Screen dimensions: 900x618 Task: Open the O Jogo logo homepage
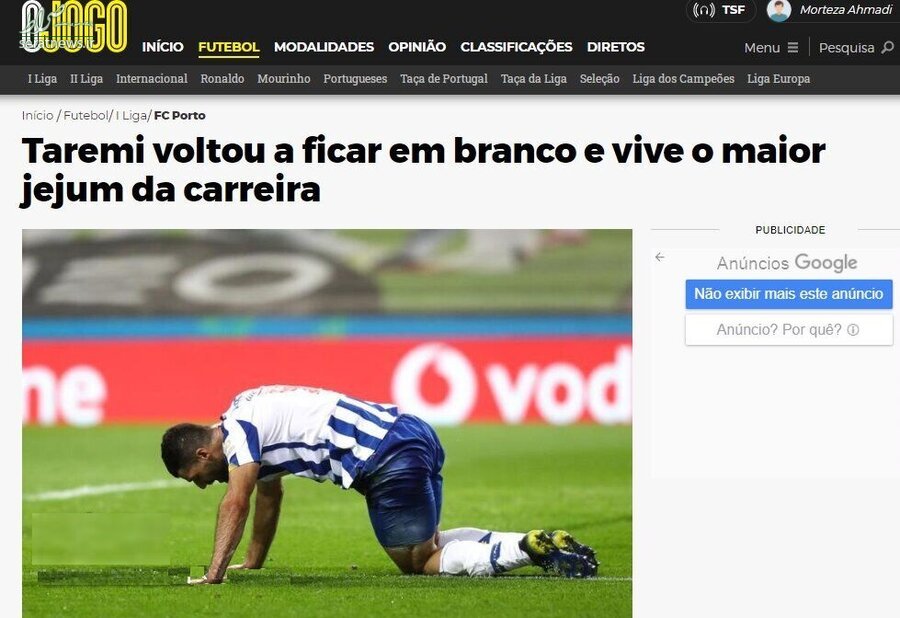point(73,26)
